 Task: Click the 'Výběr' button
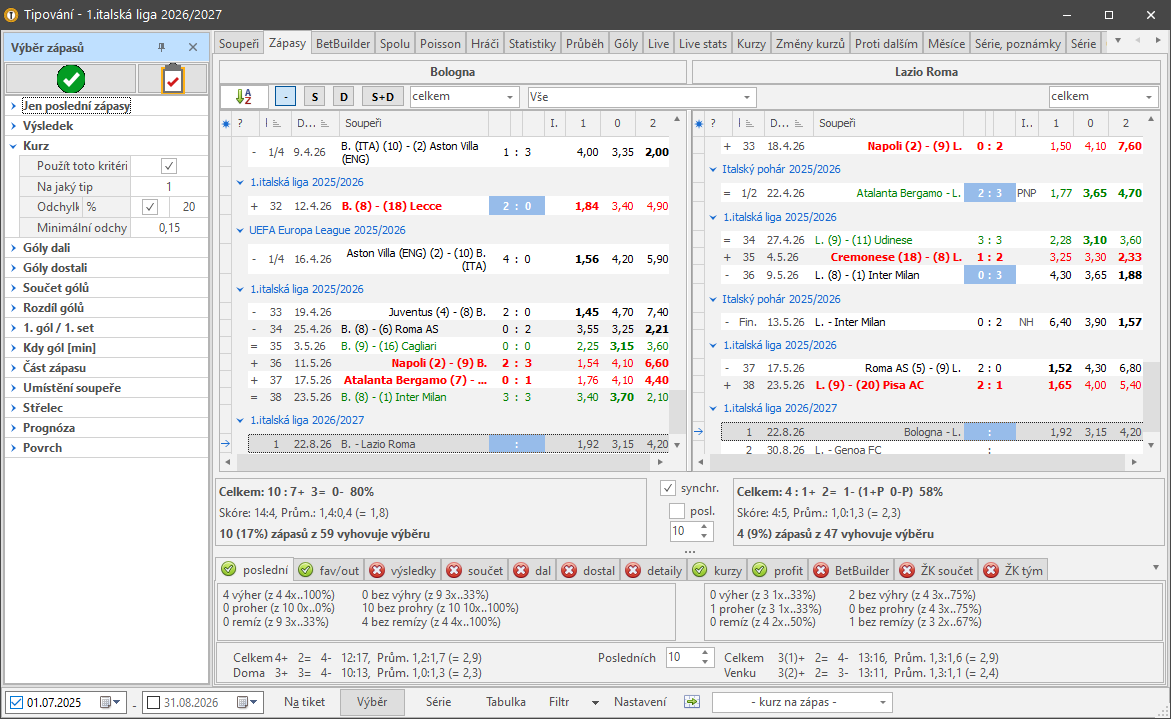tap(372, 702)
